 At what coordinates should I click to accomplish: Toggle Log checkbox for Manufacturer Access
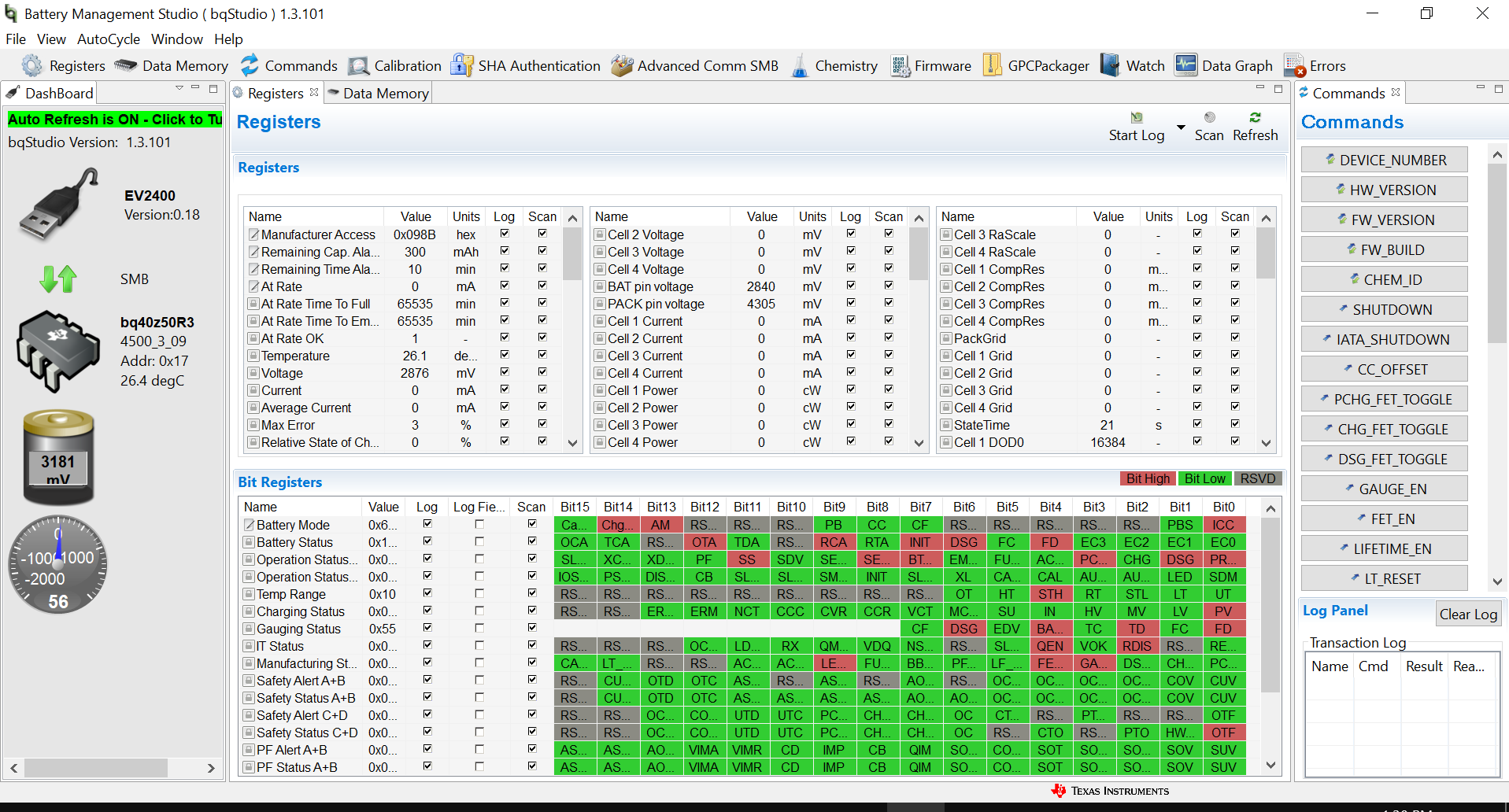pos(505,234)
